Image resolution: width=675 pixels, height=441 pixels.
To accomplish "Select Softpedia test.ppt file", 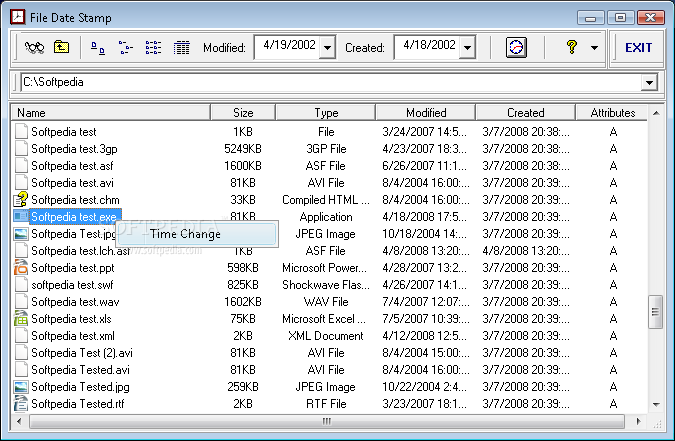I will tap(73, 268).
